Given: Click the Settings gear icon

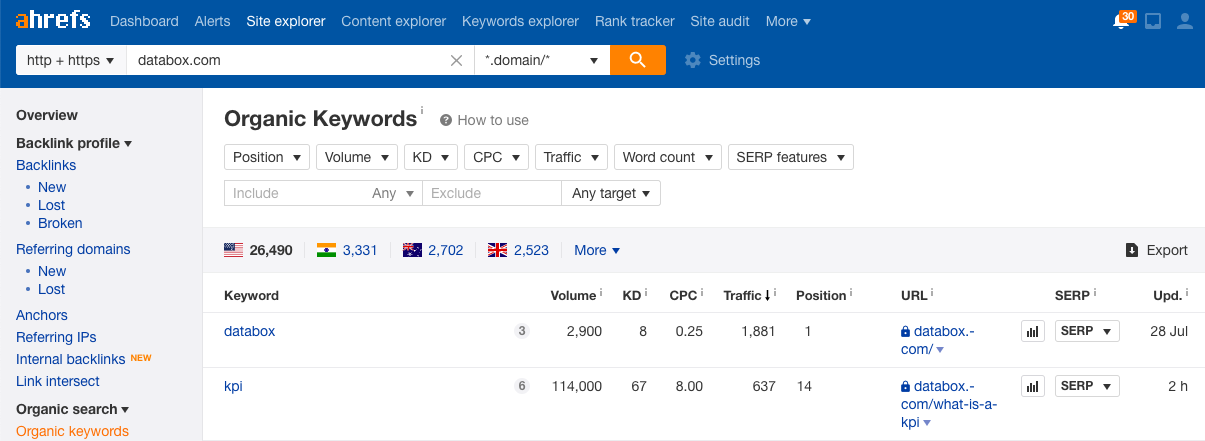Looking at the screenshot, I should click(x=693, y=60).
